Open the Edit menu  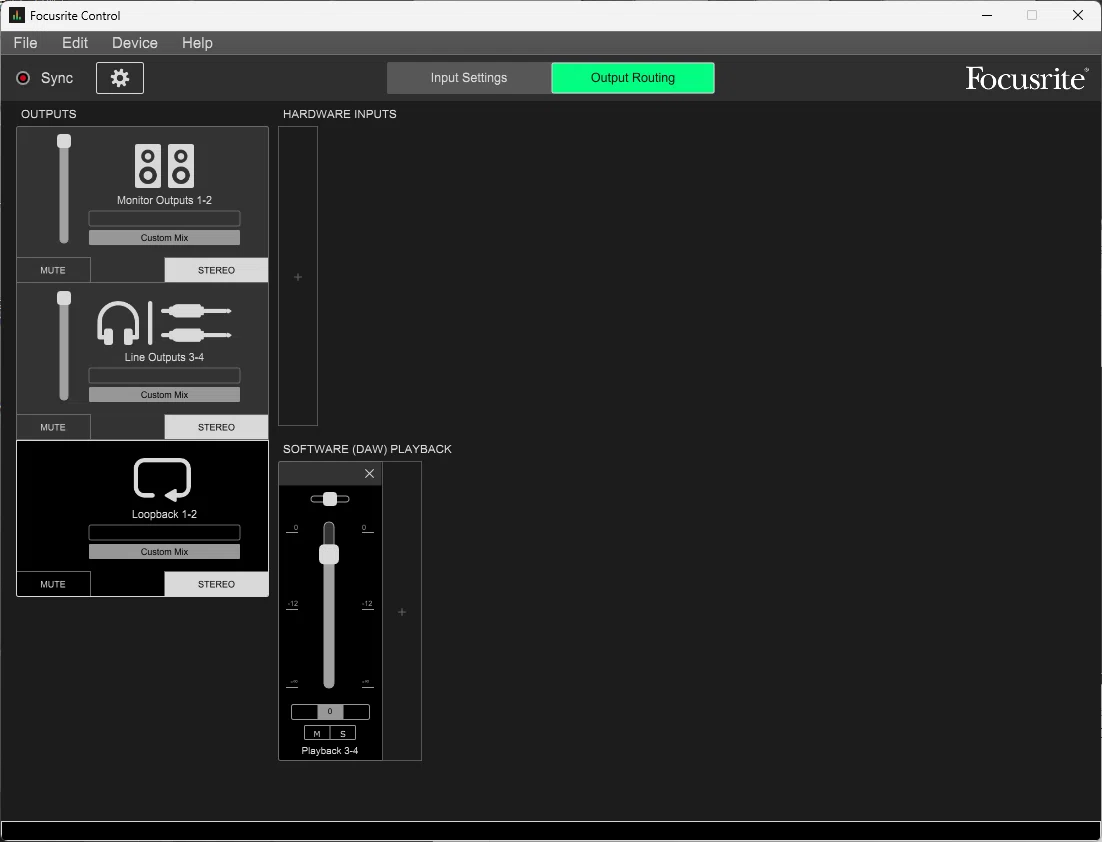tap(74, 43)
